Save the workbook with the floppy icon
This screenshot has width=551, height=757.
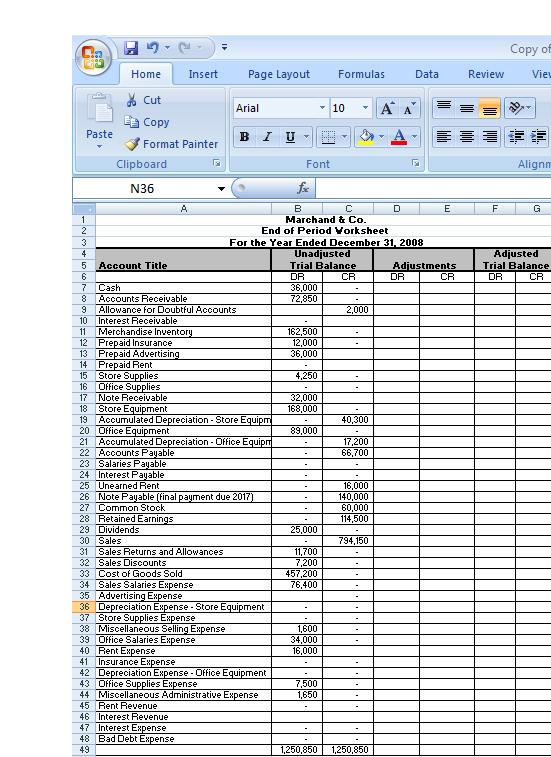[x=130, y=48]
